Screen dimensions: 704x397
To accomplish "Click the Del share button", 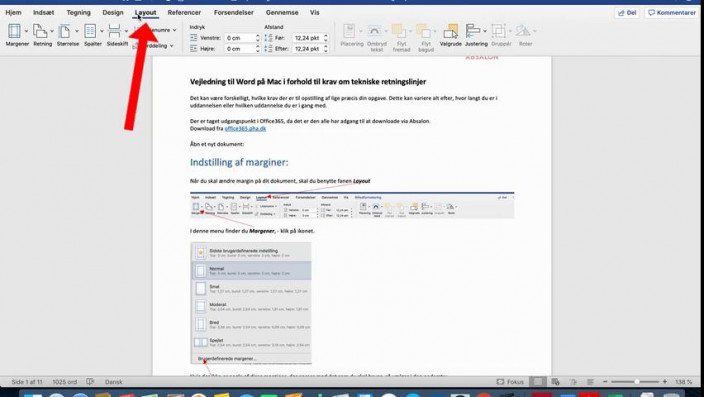I will coord(627,13).
